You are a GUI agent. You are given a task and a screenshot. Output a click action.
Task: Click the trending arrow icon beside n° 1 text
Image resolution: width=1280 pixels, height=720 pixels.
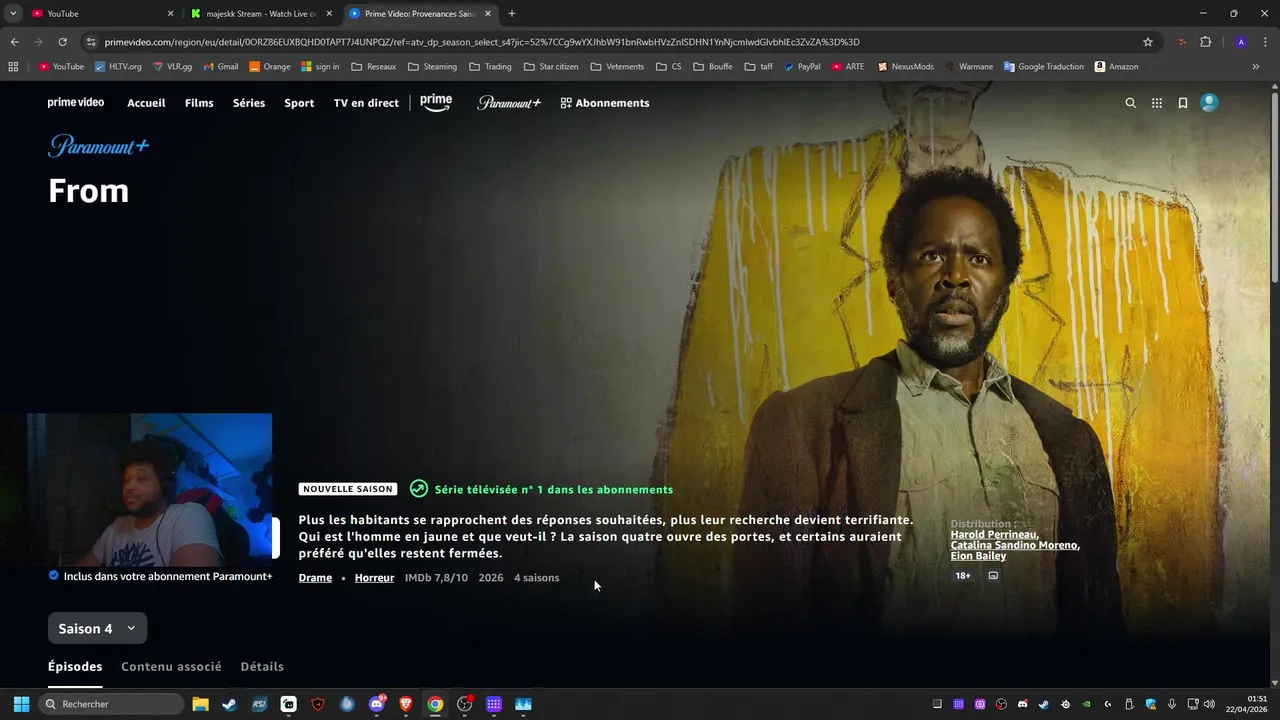click(419, 489)
